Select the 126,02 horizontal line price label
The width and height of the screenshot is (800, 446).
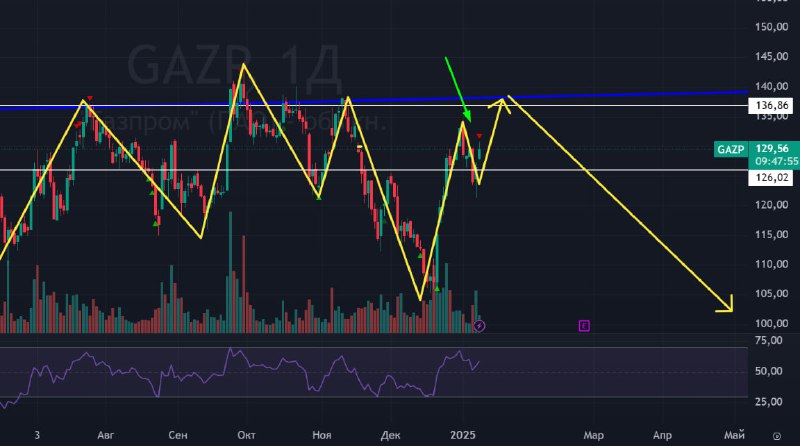pyautogui.click(x=770, y=178)
